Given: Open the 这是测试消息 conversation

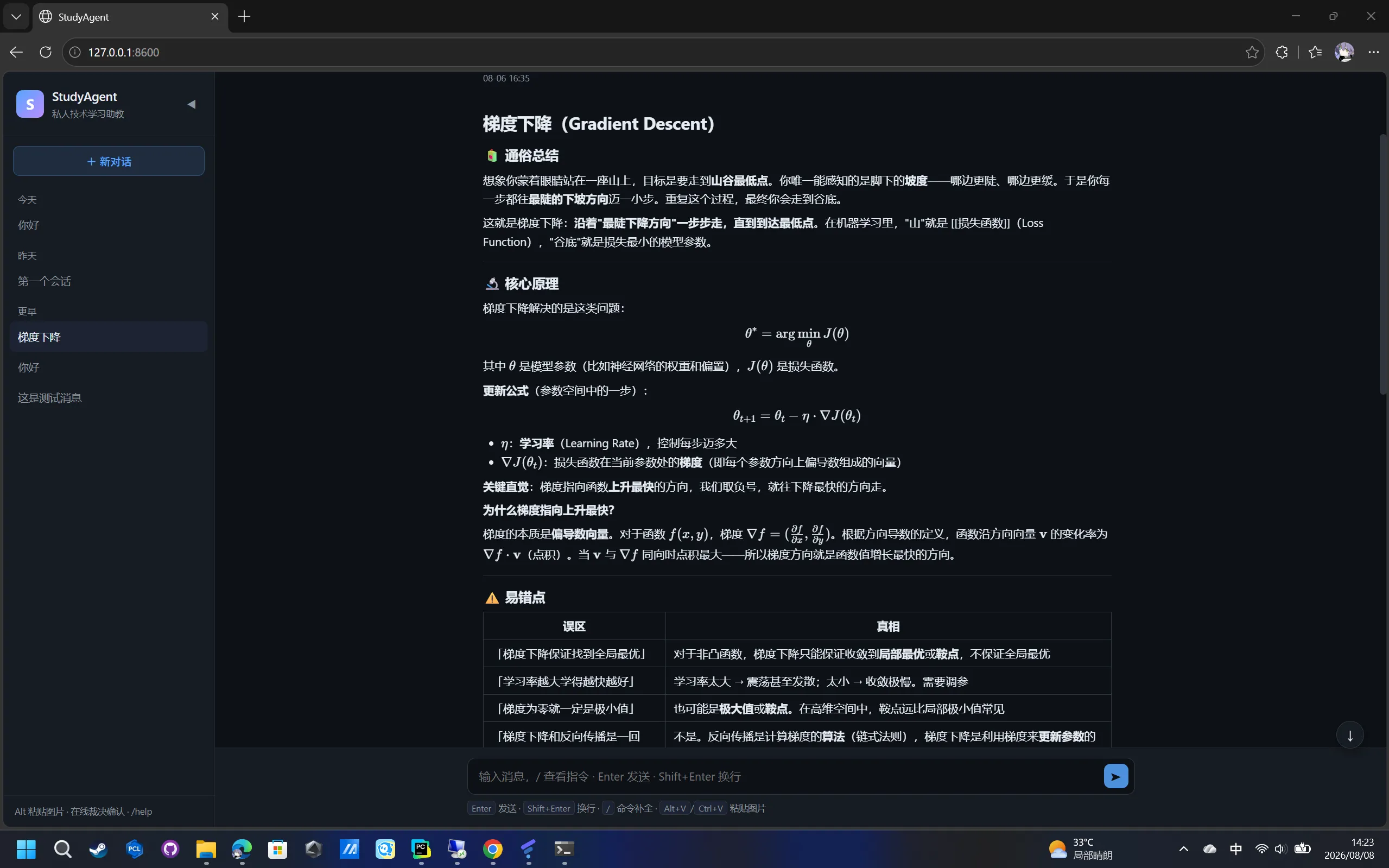Looking at the screenshot, I should click(x=109, y=398).
